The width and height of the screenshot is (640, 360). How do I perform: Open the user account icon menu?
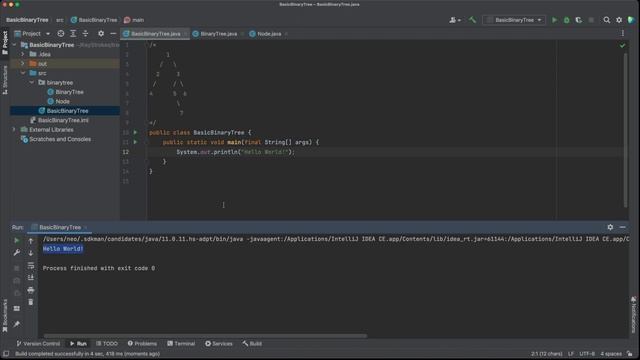point(454,20)
